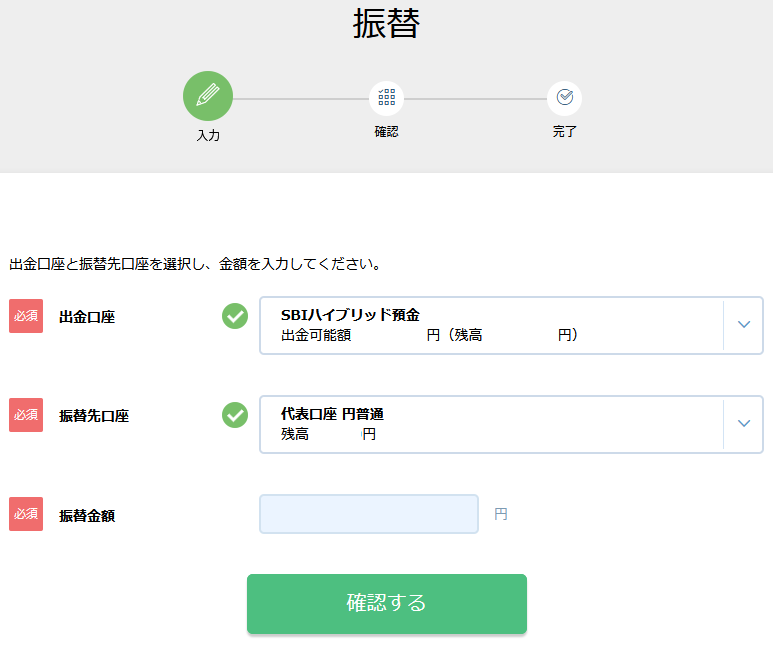This screenshot has height=646, width=773.
Task: Open the 代表口座 円普通 account selector
Action: click(511, 425)
